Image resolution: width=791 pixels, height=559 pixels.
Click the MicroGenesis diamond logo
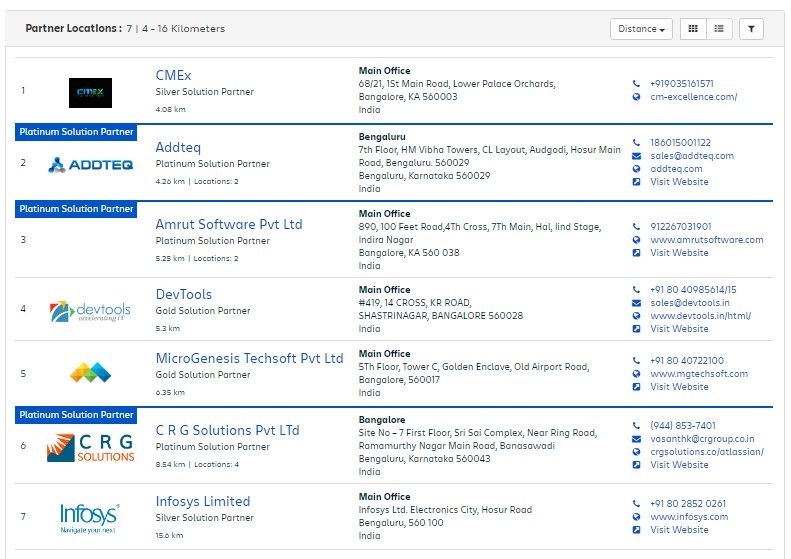[91, 373]
